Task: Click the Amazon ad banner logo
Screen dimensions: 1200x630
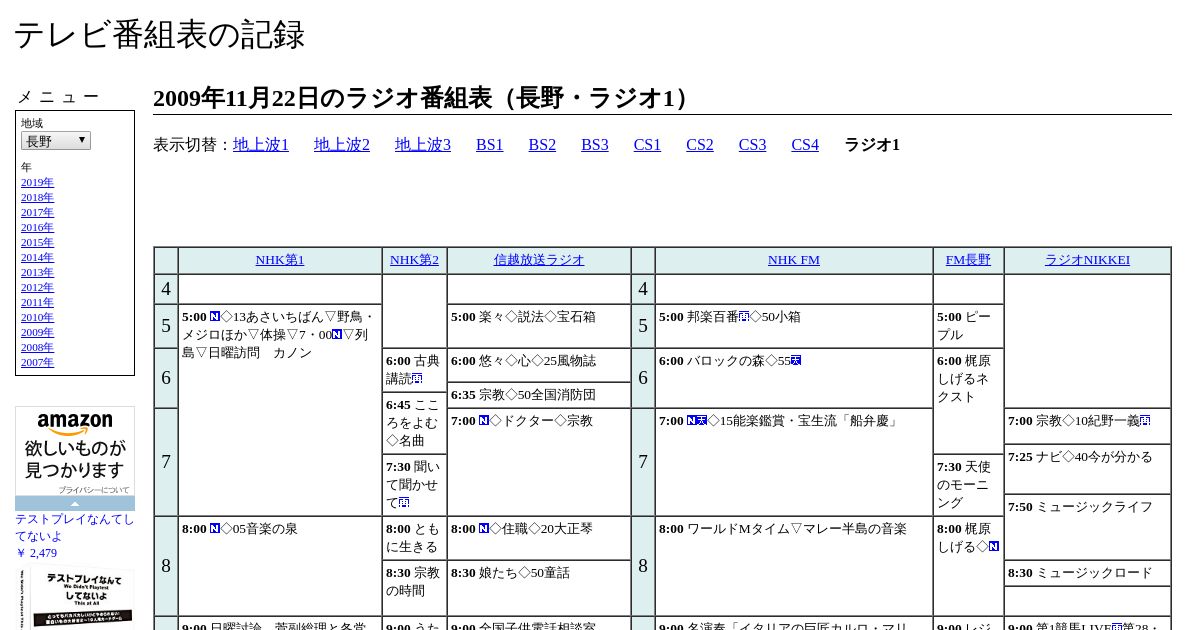Action: [75, 424]
